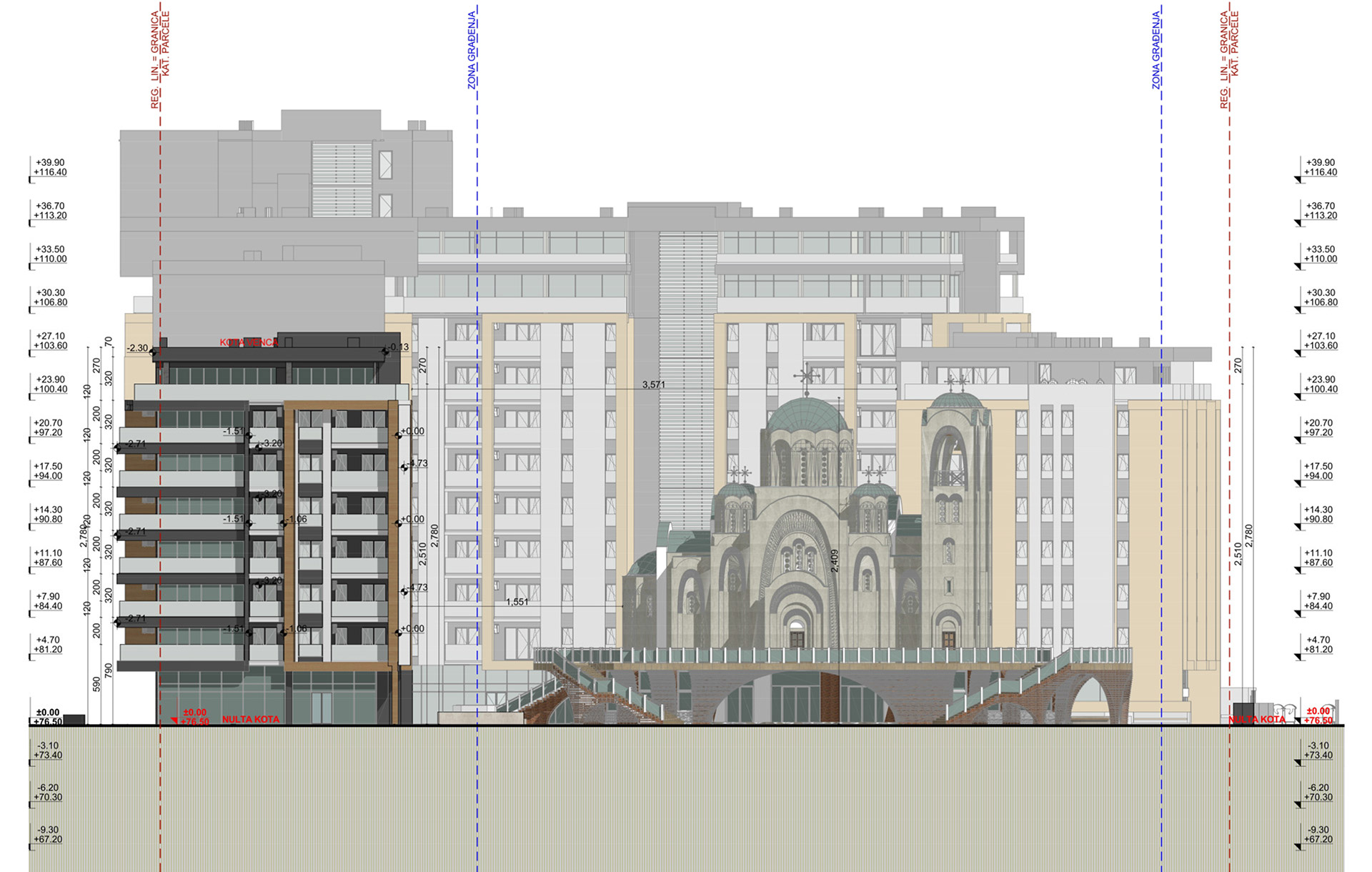
Task: Select the right ZONA GRAĐENJA blue label
Action: tap(1156, 50)
